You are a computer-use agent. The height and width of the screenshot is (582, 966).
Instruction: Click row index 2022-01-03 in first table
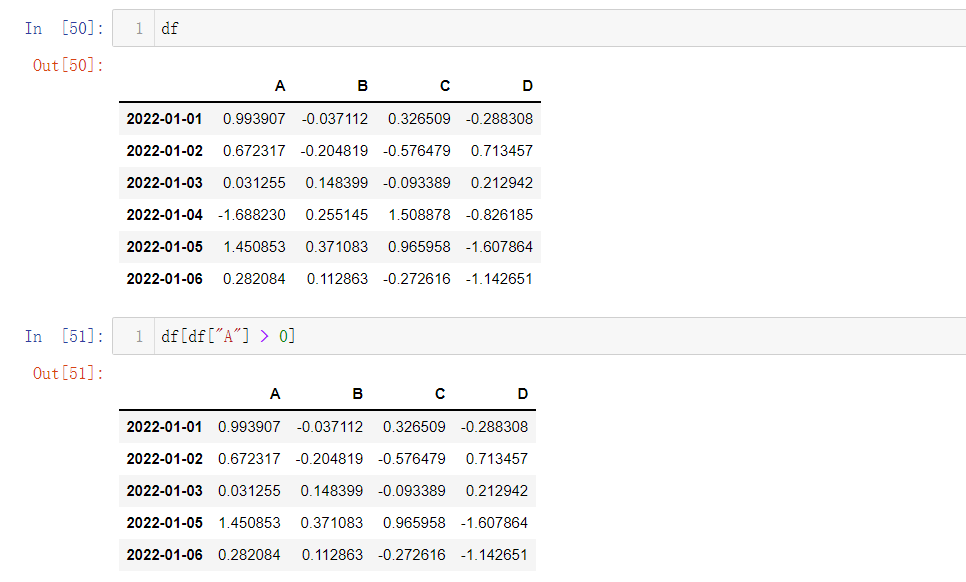pyautogui.click(x=164, y=183)
